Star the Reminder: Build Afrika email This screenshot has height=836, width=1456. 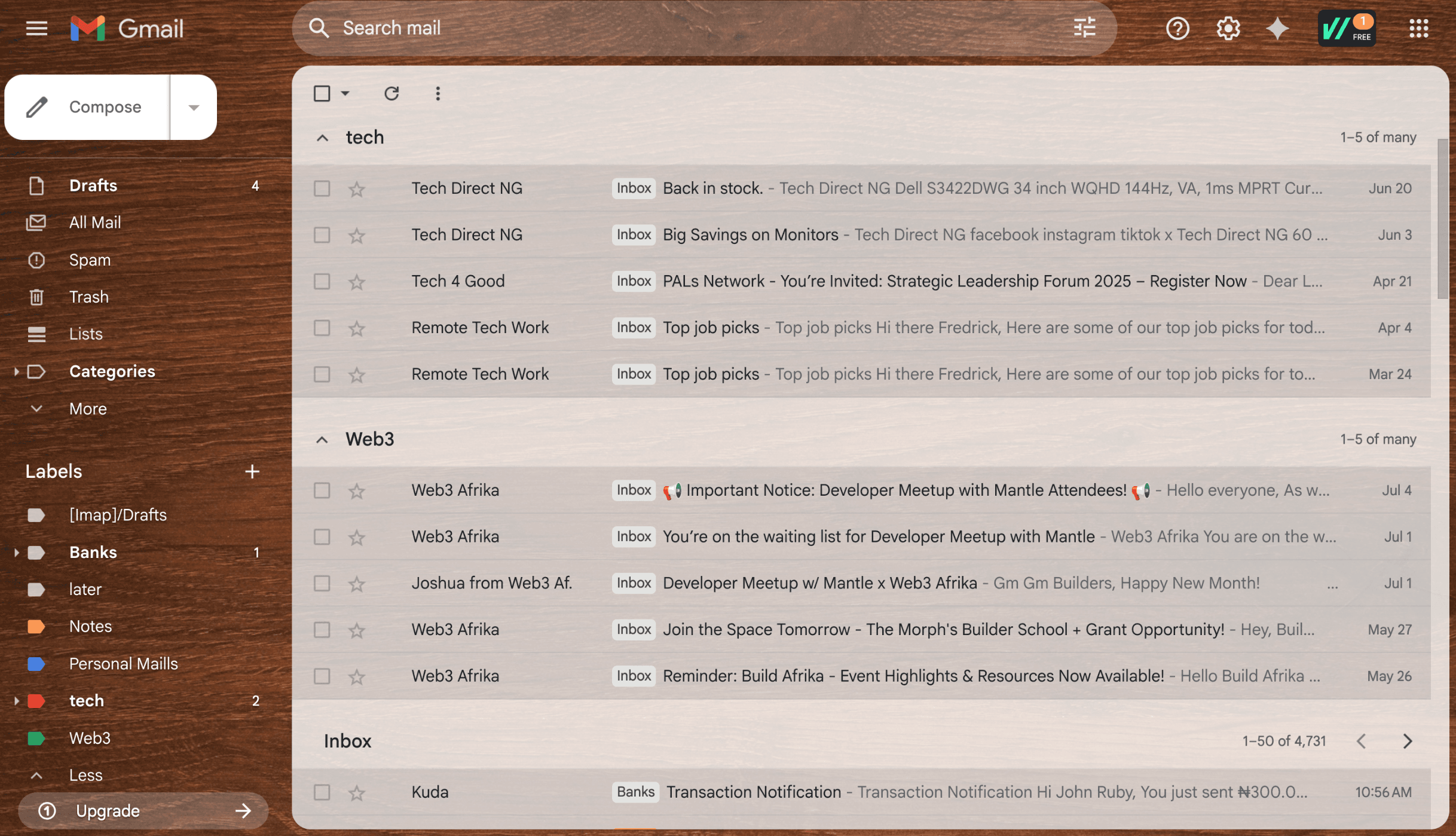357,677
